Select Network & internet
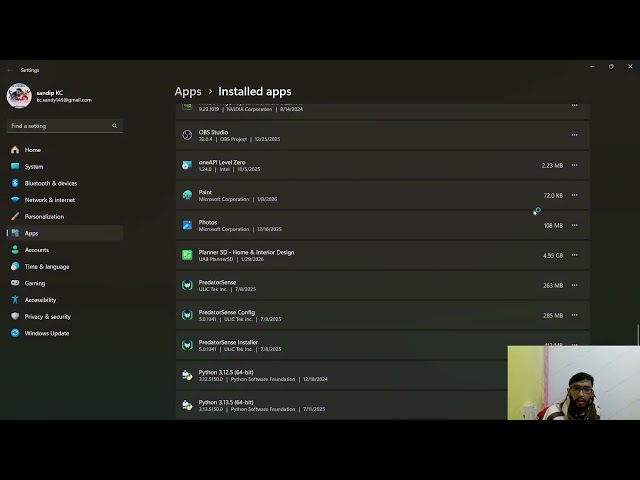 pyautogui.click(x=64, y=200)
